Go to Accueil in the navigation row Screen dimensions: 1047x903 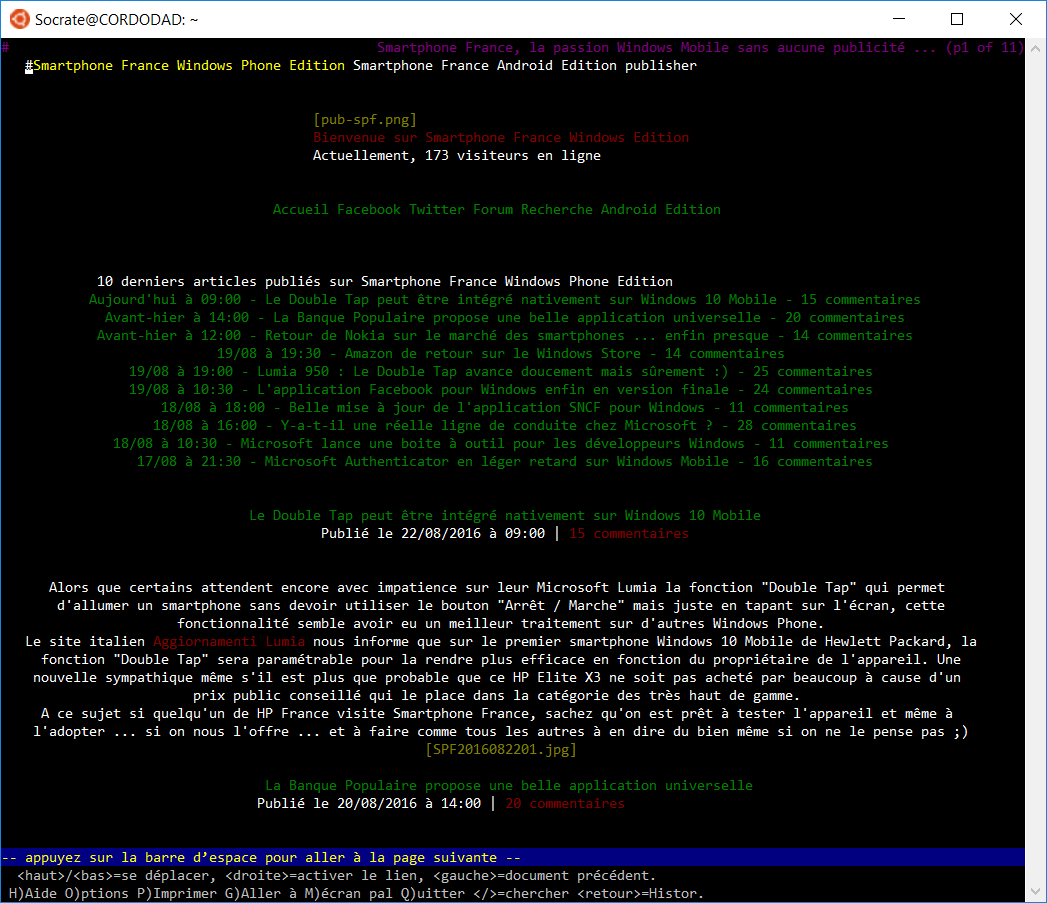300,210
